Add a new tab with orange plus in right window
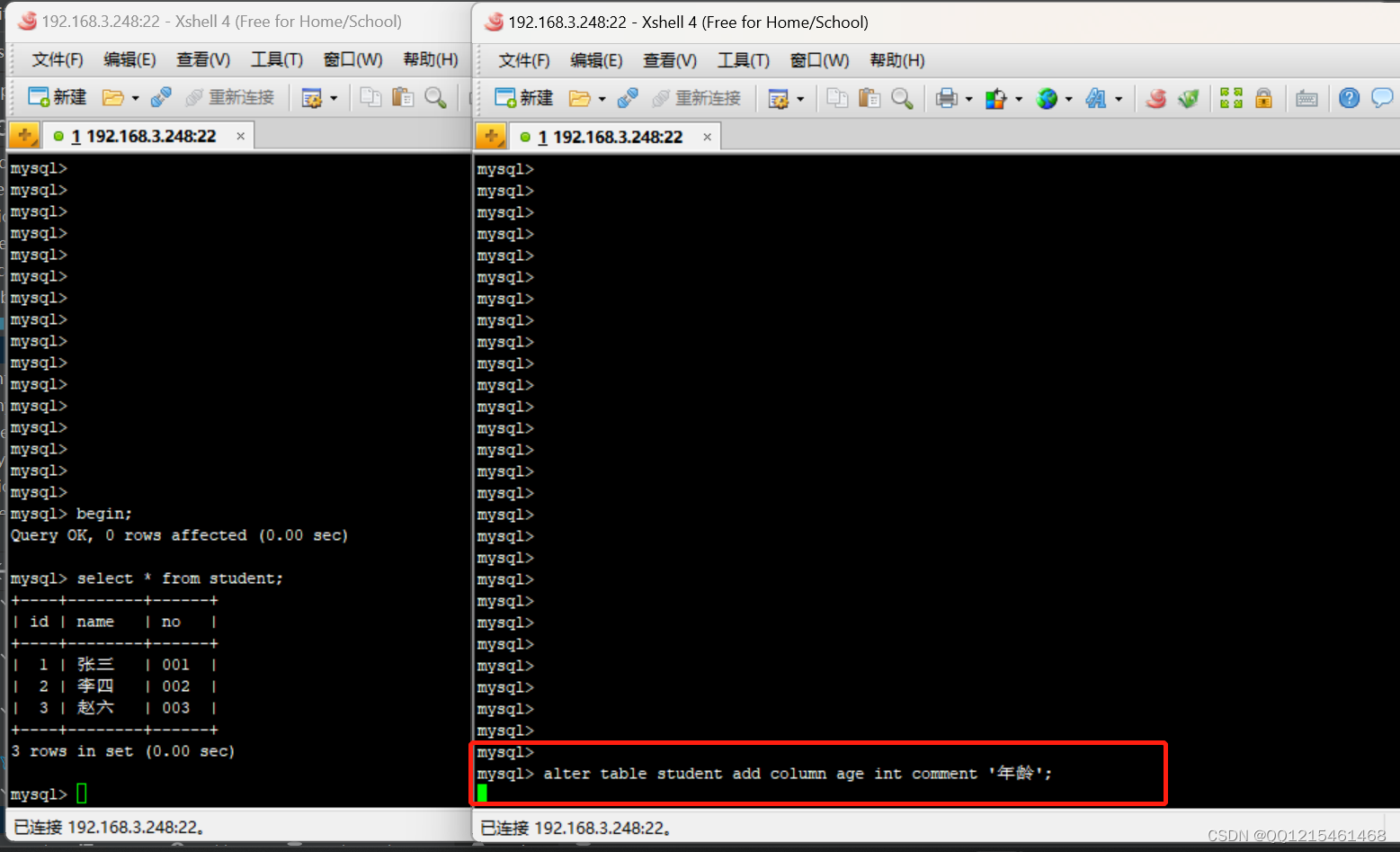 tap(491, 137)
